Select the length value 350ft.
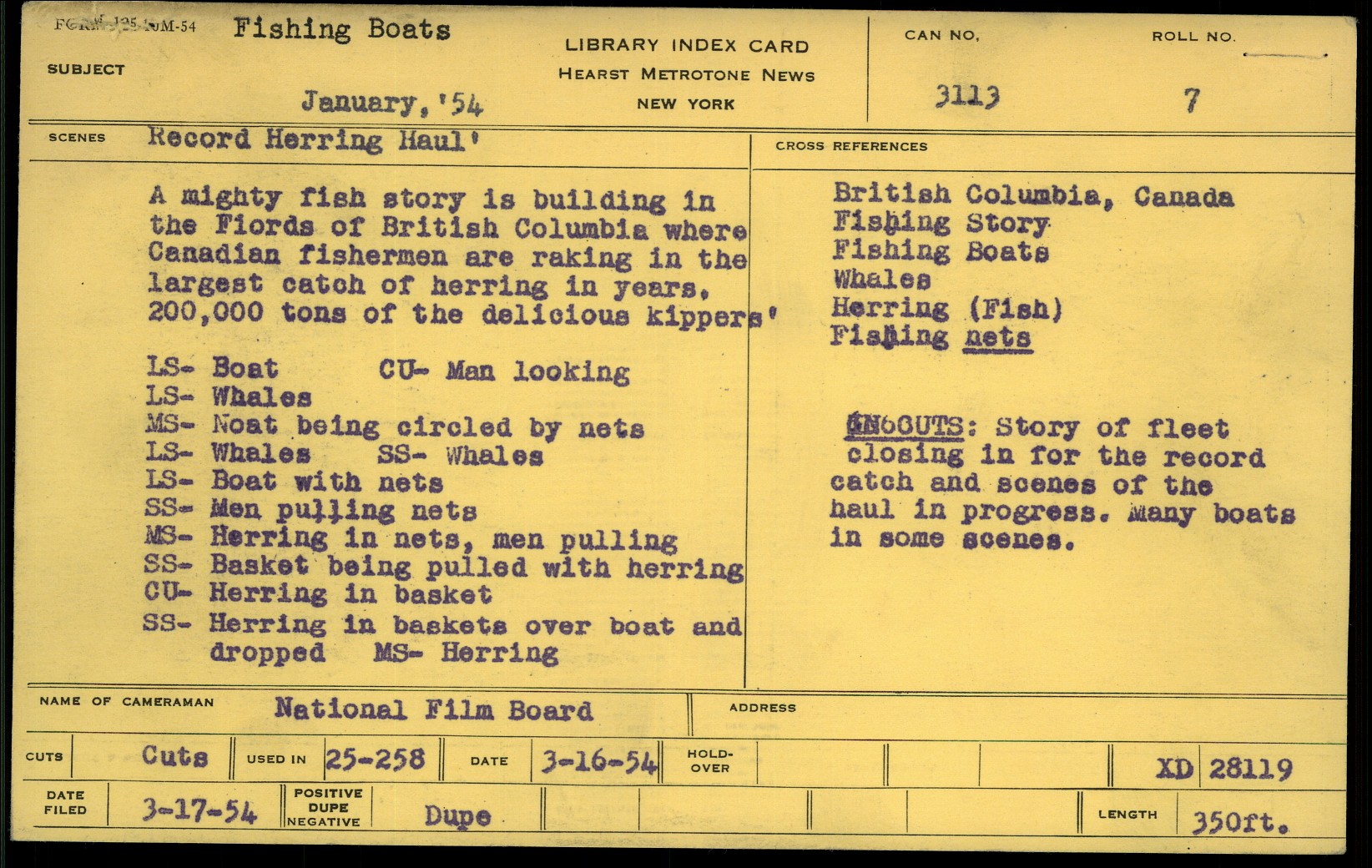The height and width of the screenshot is (868, 1372). coord(1238,823)
